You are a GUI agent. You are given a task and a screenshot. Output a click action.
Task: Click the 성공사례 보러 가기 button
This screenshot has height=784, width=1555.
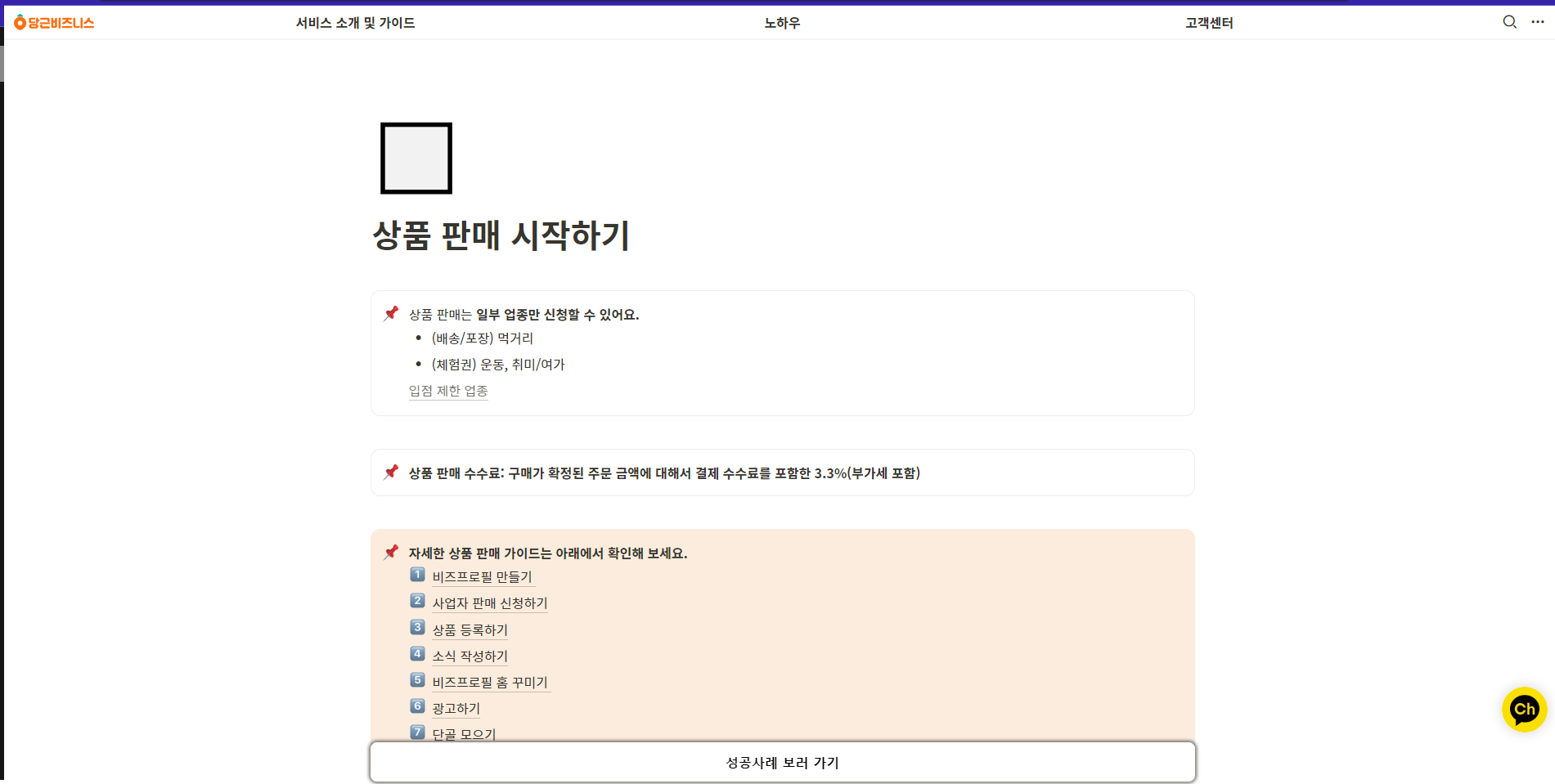point(783,762)
